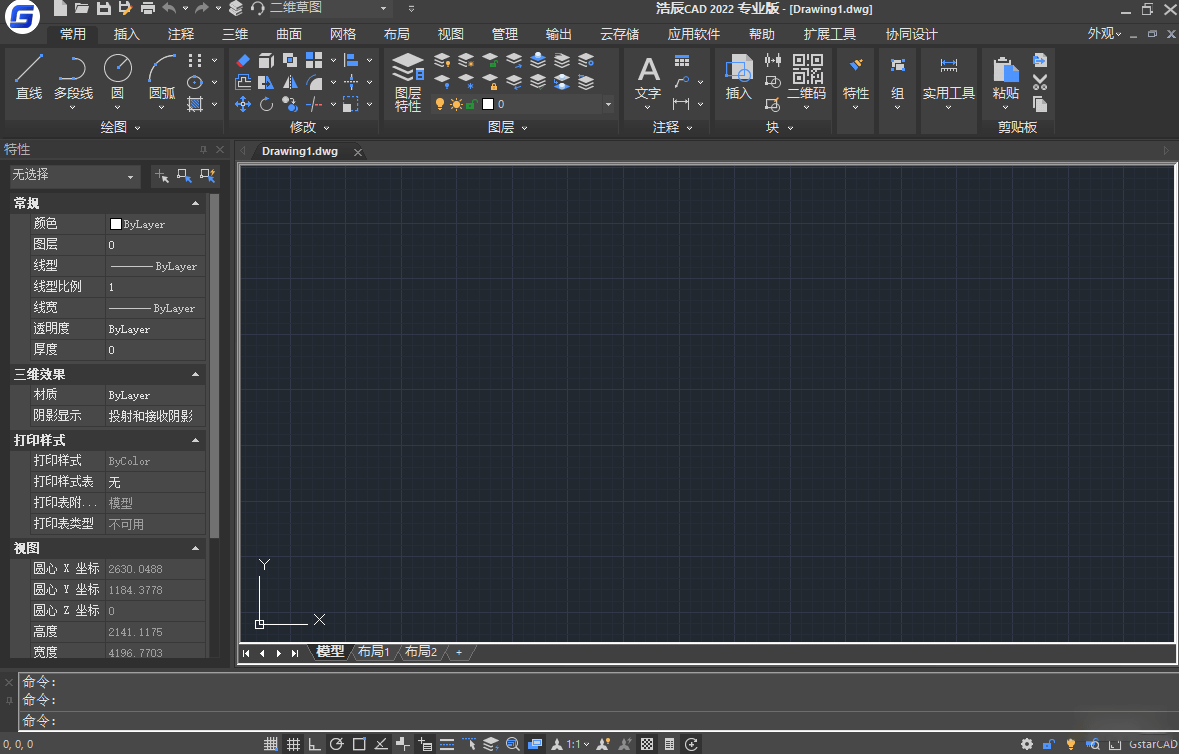The image size is (1179, 754).
Task: Toggle polar tracking in the status bar
Action: (x=337, y=744)
